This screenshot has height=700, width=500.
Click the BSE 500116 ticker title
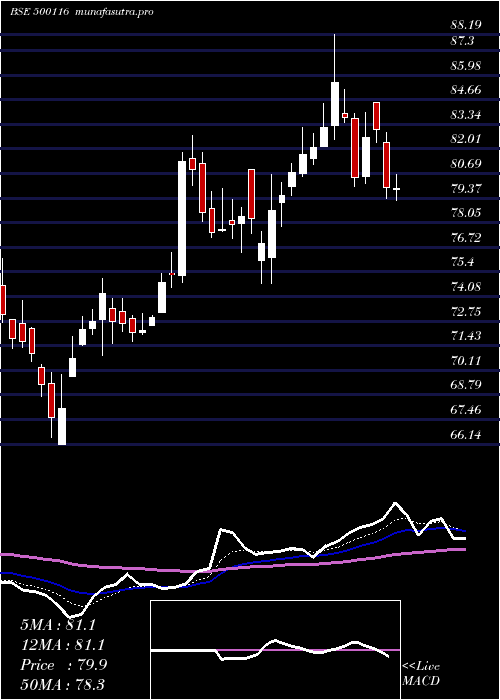(x=39, y=12)
